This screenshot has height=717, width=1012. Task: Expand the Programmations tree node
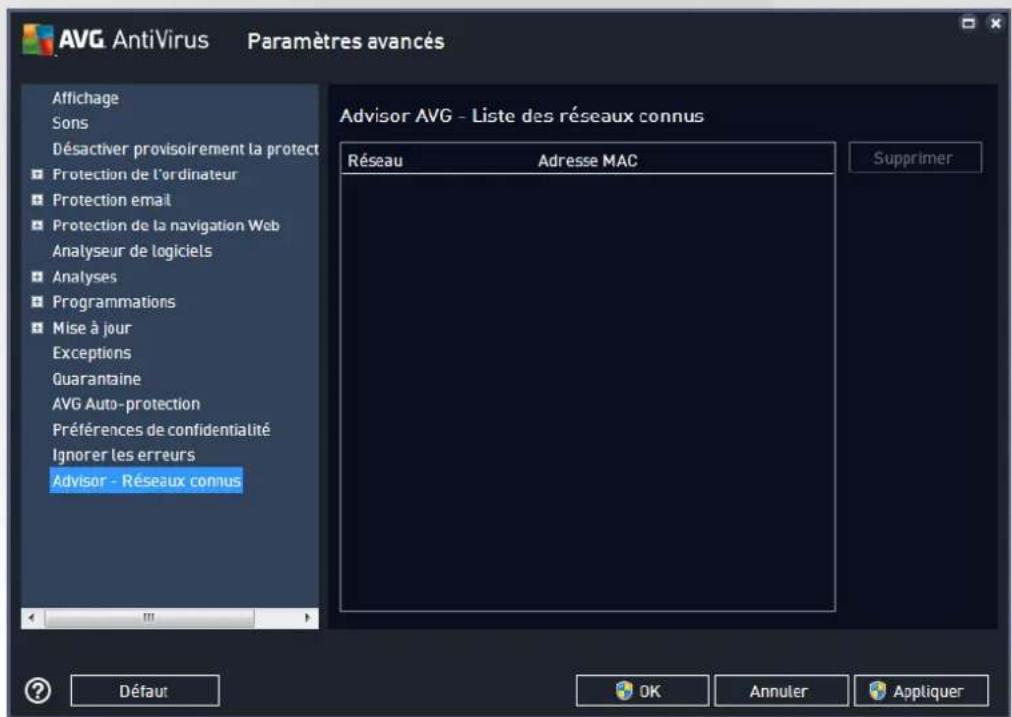tap(37, 302)
